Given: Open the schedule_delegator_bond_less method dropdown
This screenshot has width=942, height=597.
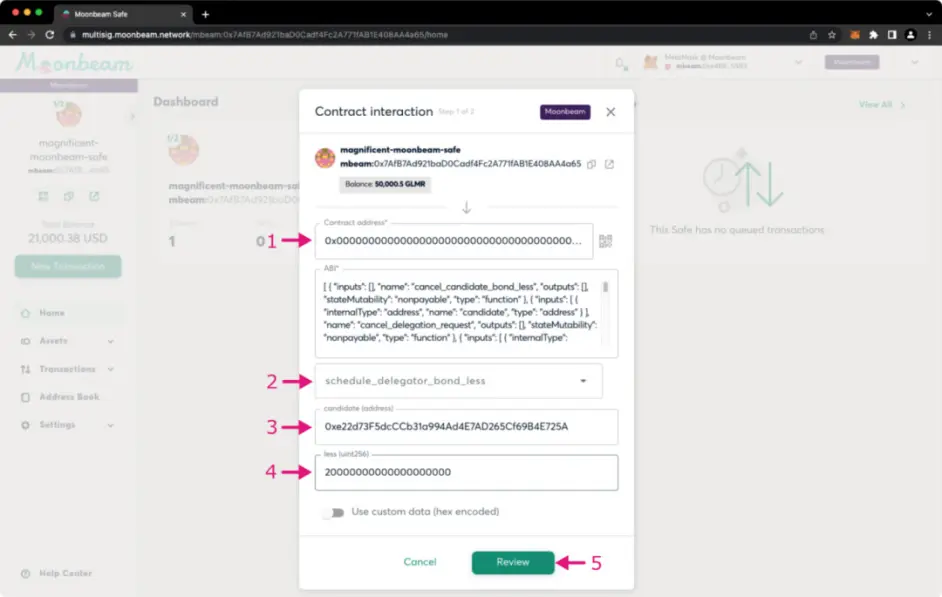Looking at the screenshot, I should pos(458,381).
